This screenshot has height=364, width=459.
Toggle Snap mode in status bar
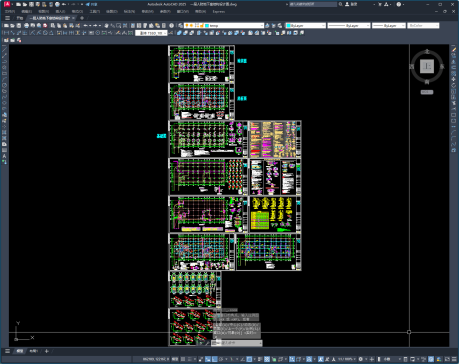click(190, 359)
